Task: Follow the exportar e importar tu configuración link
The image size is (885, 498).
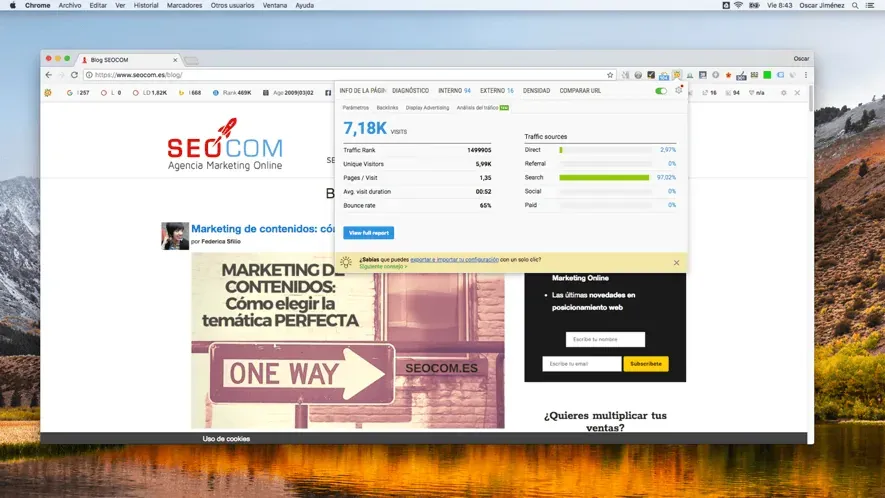Action: [x=454, y=260]
